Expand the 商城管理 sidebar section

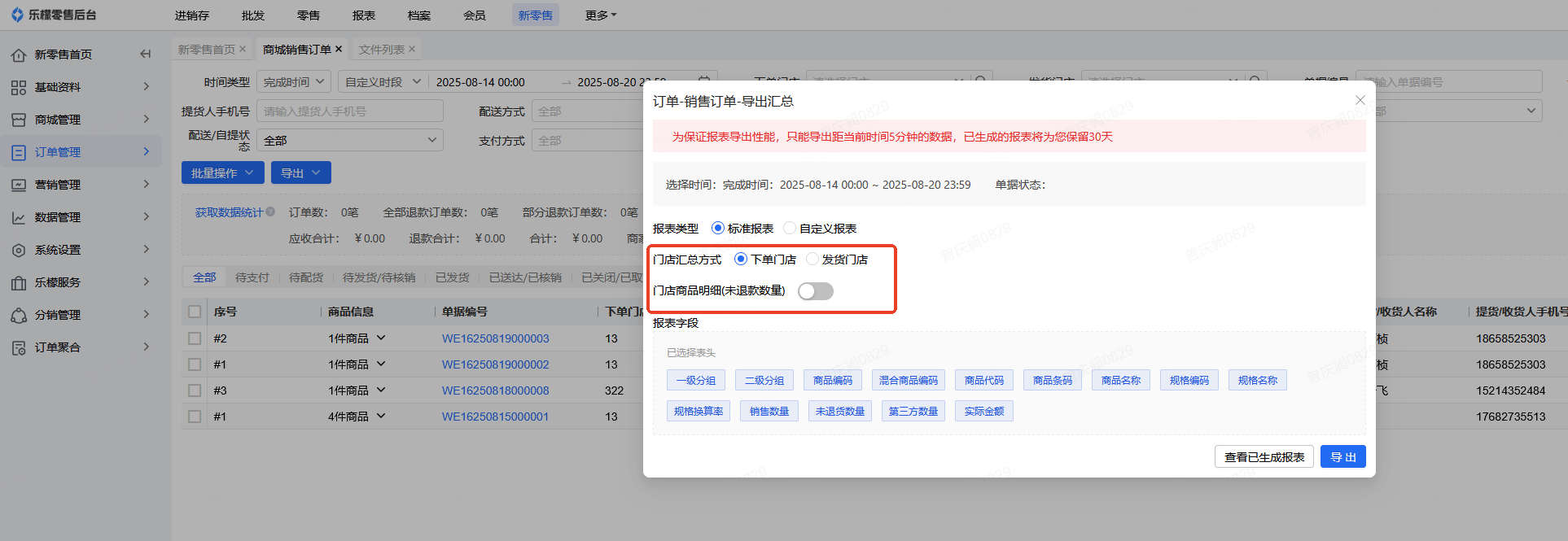coord(147,119)
